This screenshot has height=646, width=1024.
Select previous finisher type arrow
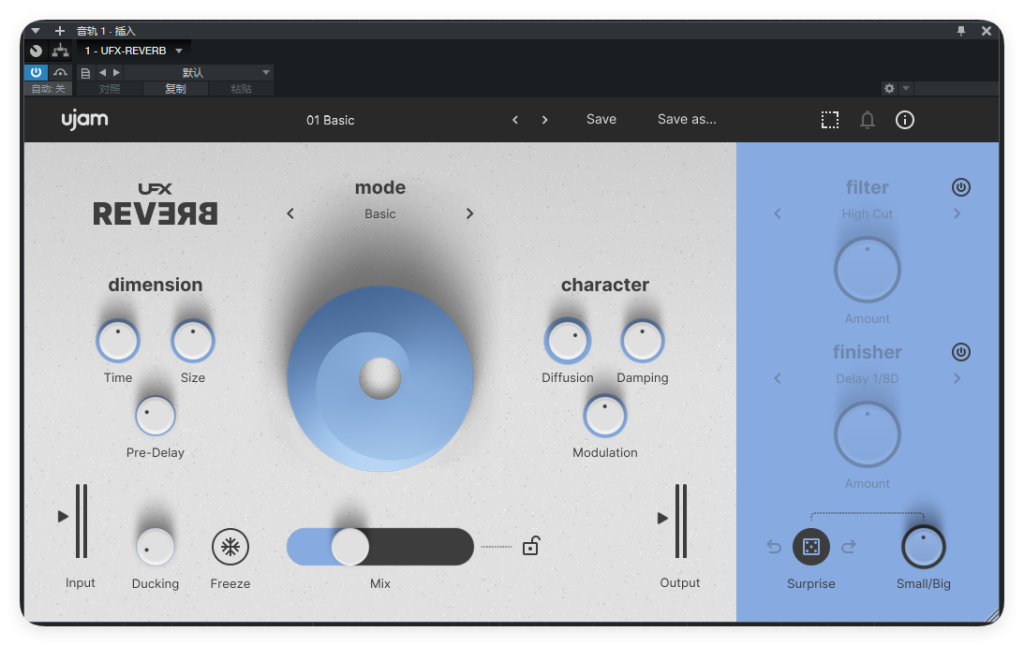[777, 378]
